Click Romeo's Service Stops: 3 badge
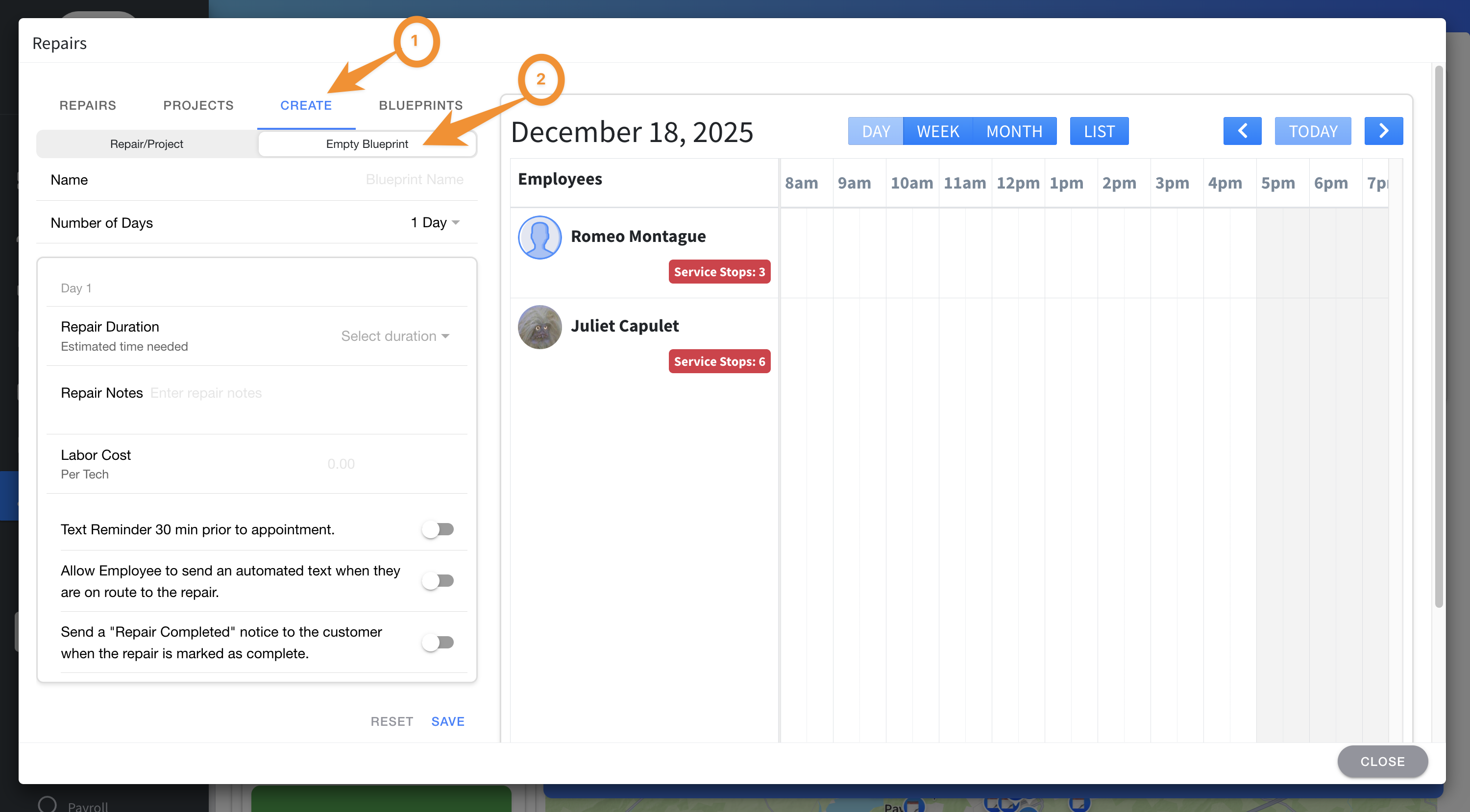Image resolution: width=1470 pixels, height=812 pixels. click(719, 271)
